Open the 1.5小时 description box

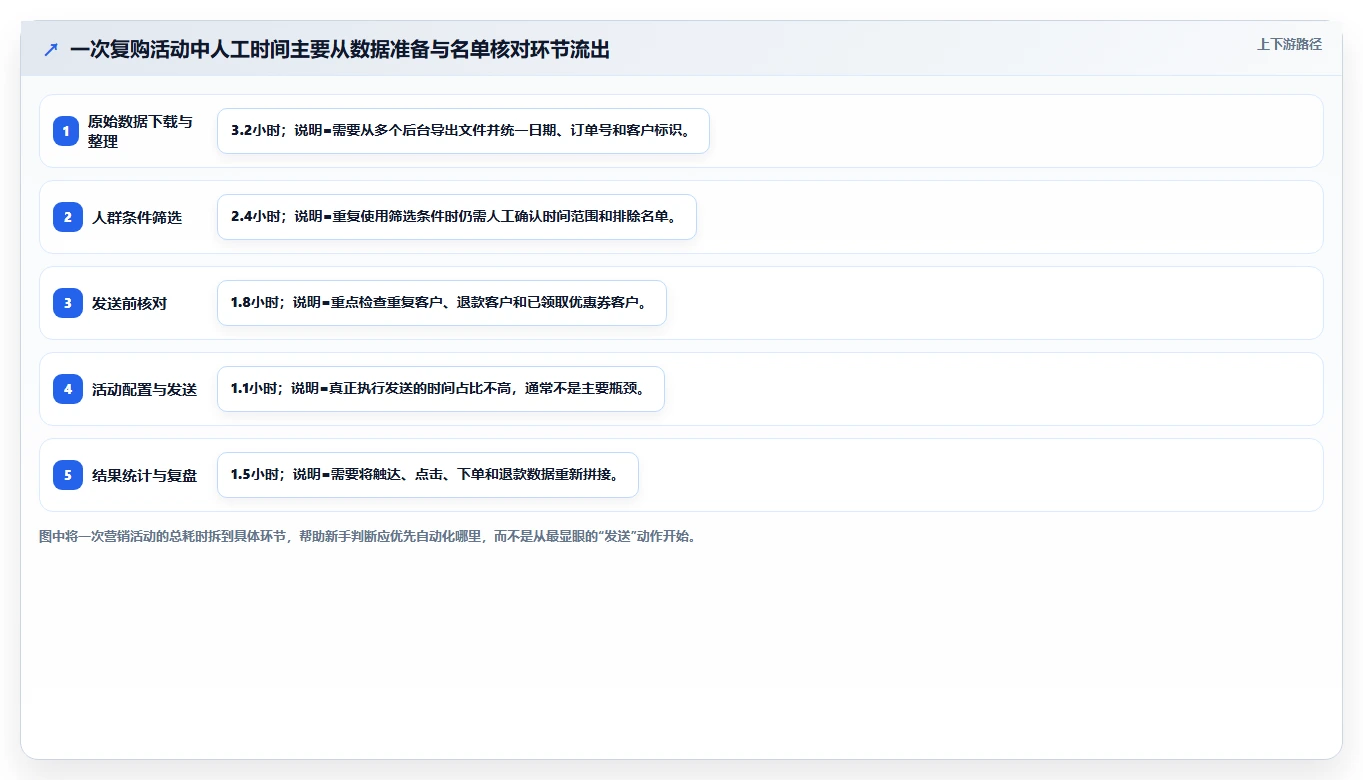tap(428, 475)
